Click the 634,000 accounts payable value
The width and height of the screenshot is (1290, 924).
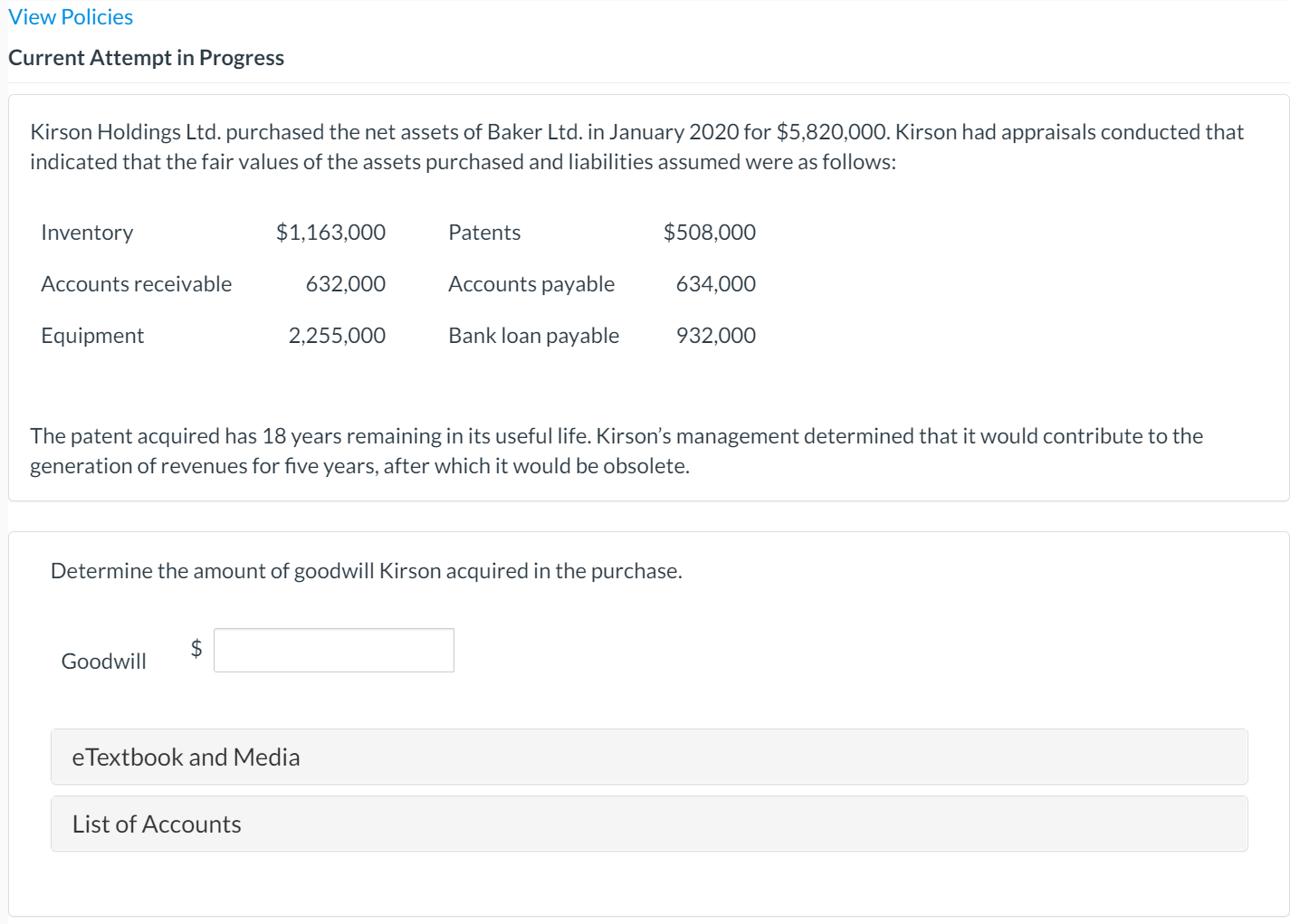[715, 284]
